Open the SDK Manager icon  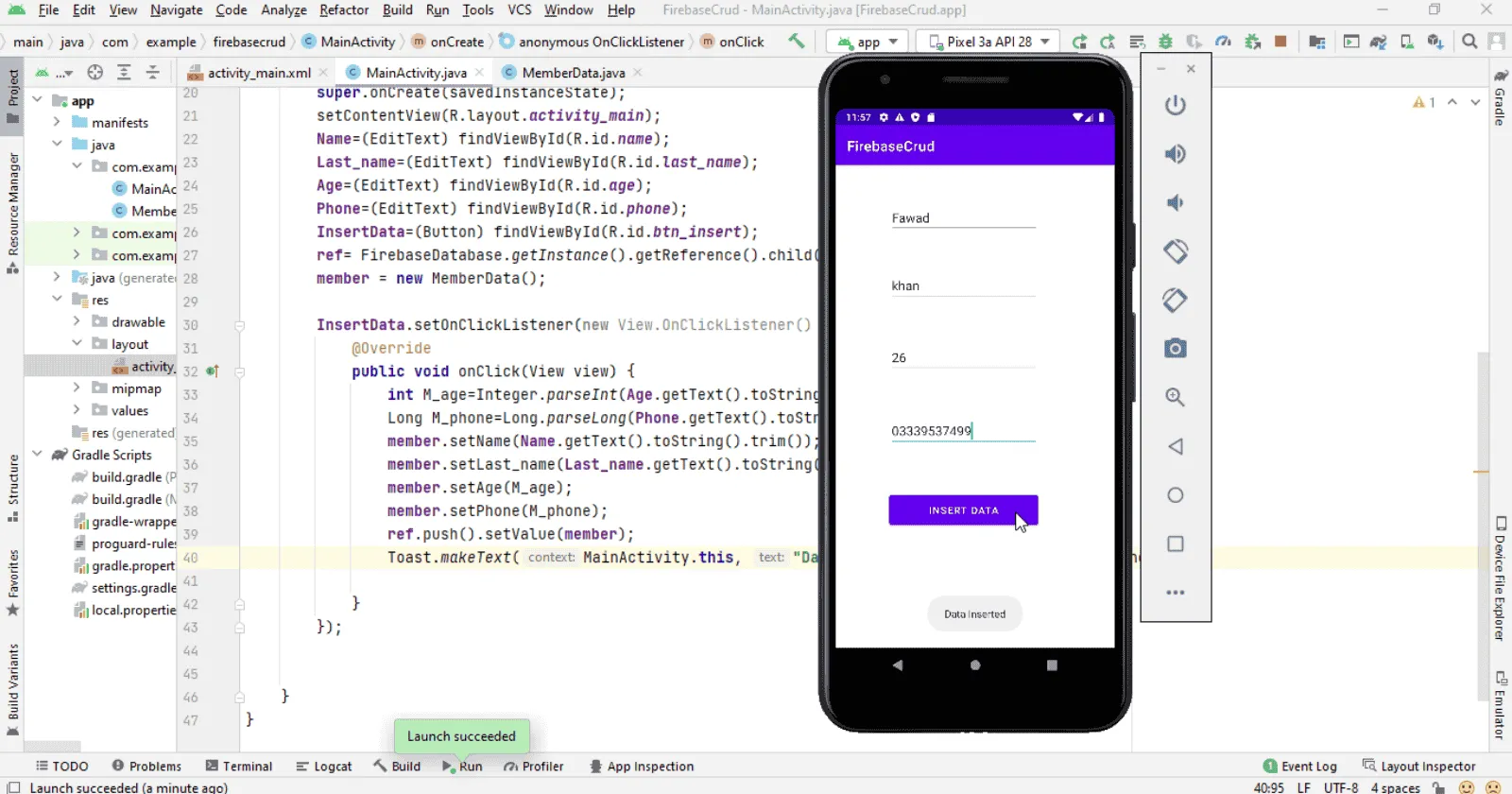coord(1435,42)
